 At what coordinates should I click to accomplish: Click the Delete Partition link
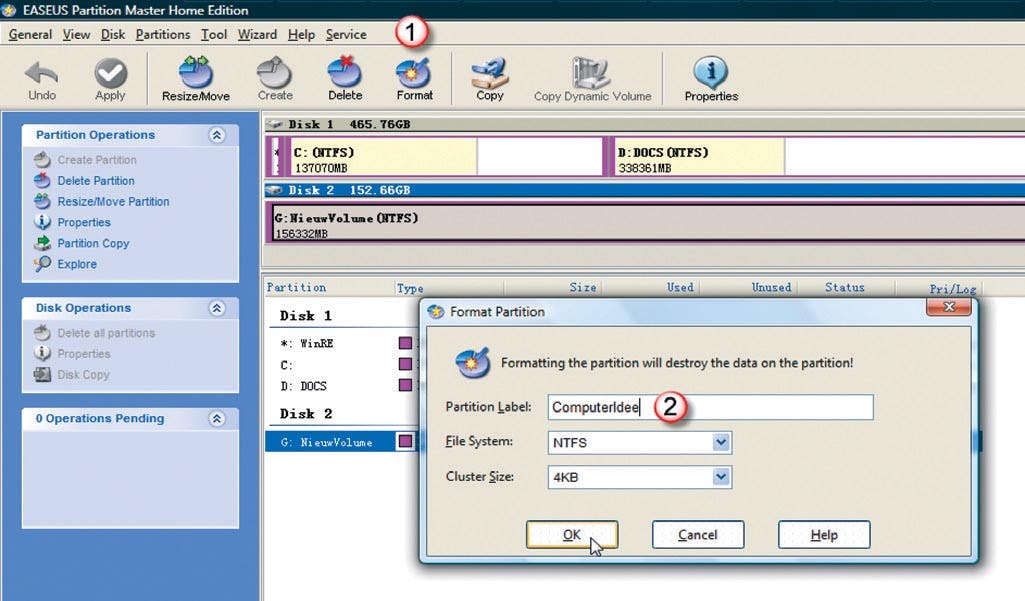point(96,180)
